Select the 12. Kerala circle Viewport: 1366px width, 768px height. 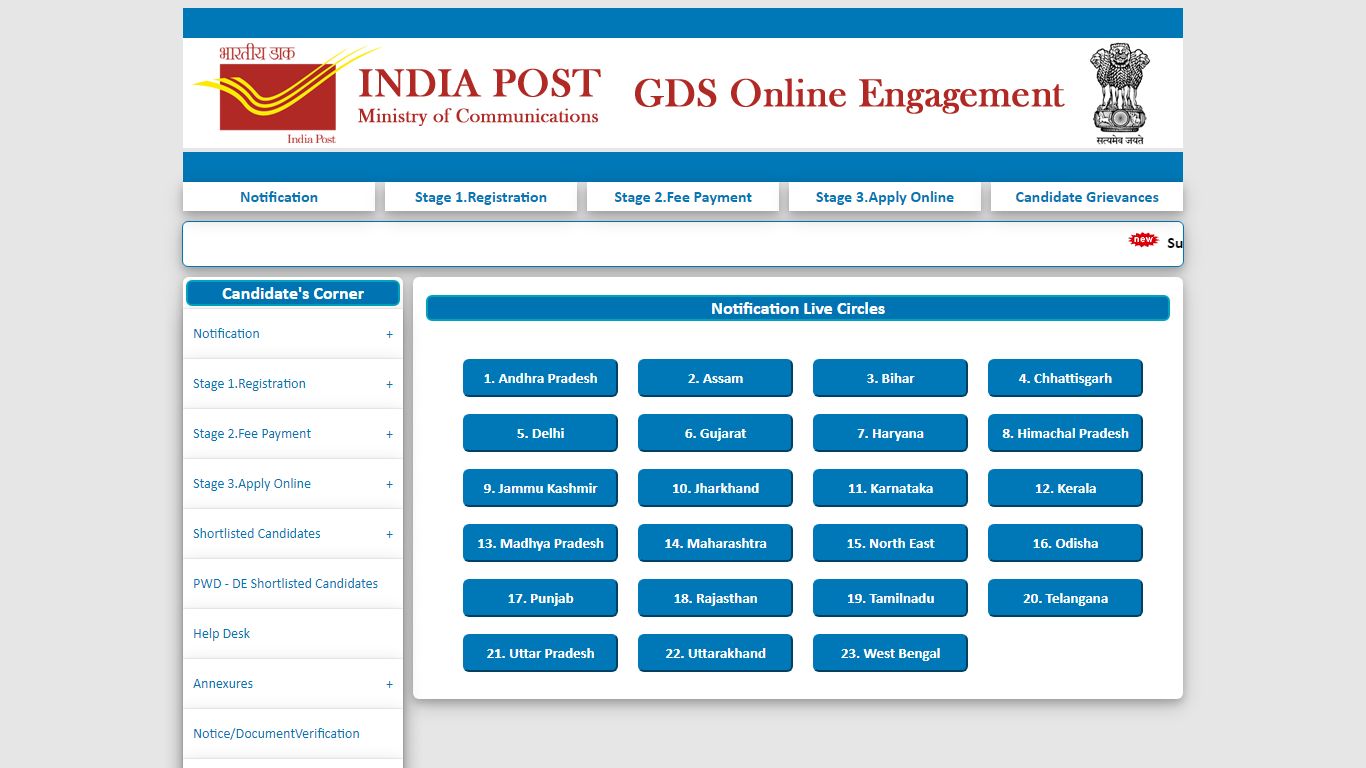(1065, 488)
